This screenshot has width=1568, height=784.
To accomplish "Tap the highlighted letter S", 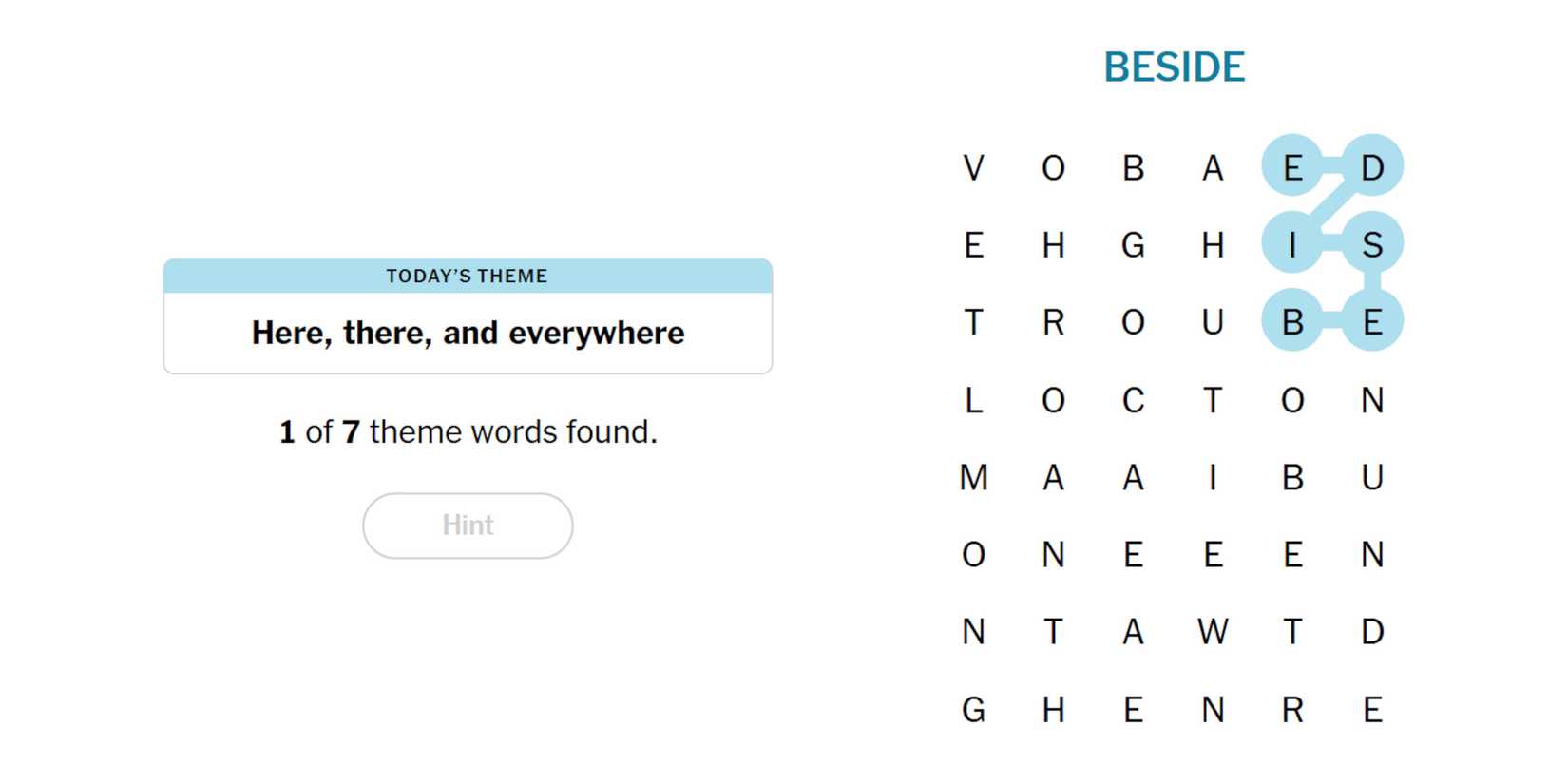I will (1371, 245).
